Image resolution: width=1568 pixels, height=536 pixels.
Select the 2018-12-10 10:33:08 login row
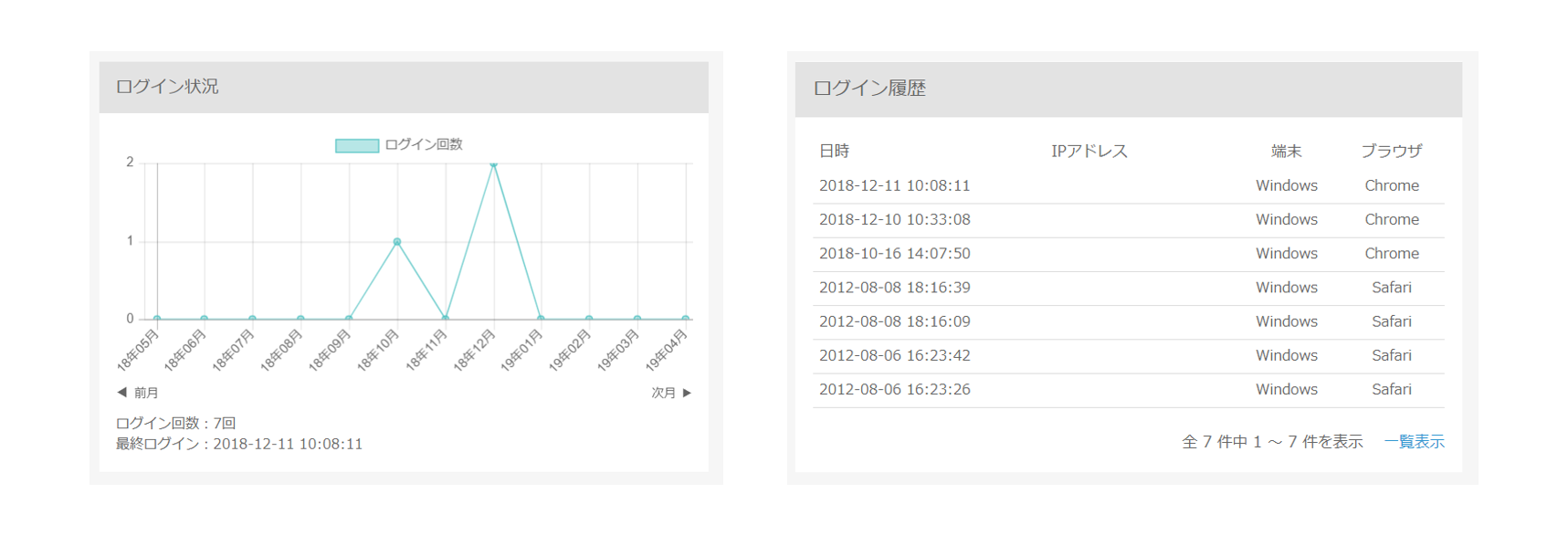[x=1129, y=220]
